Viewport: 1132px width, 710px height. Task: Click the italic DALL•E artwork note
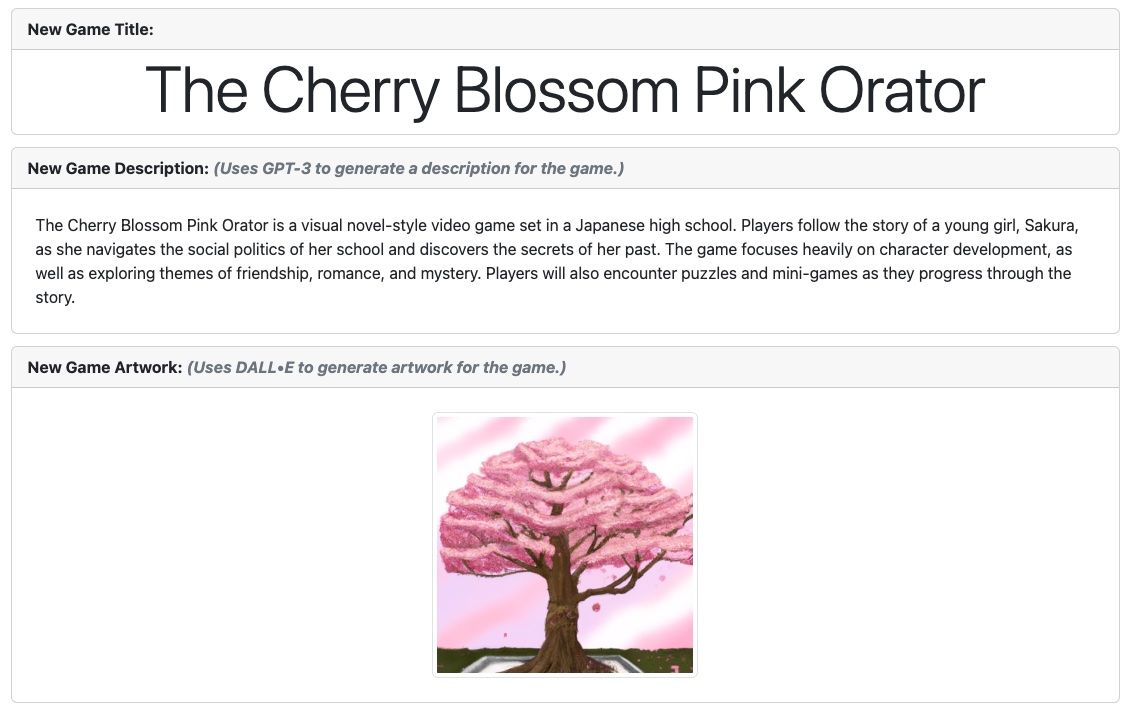[377, 367]
